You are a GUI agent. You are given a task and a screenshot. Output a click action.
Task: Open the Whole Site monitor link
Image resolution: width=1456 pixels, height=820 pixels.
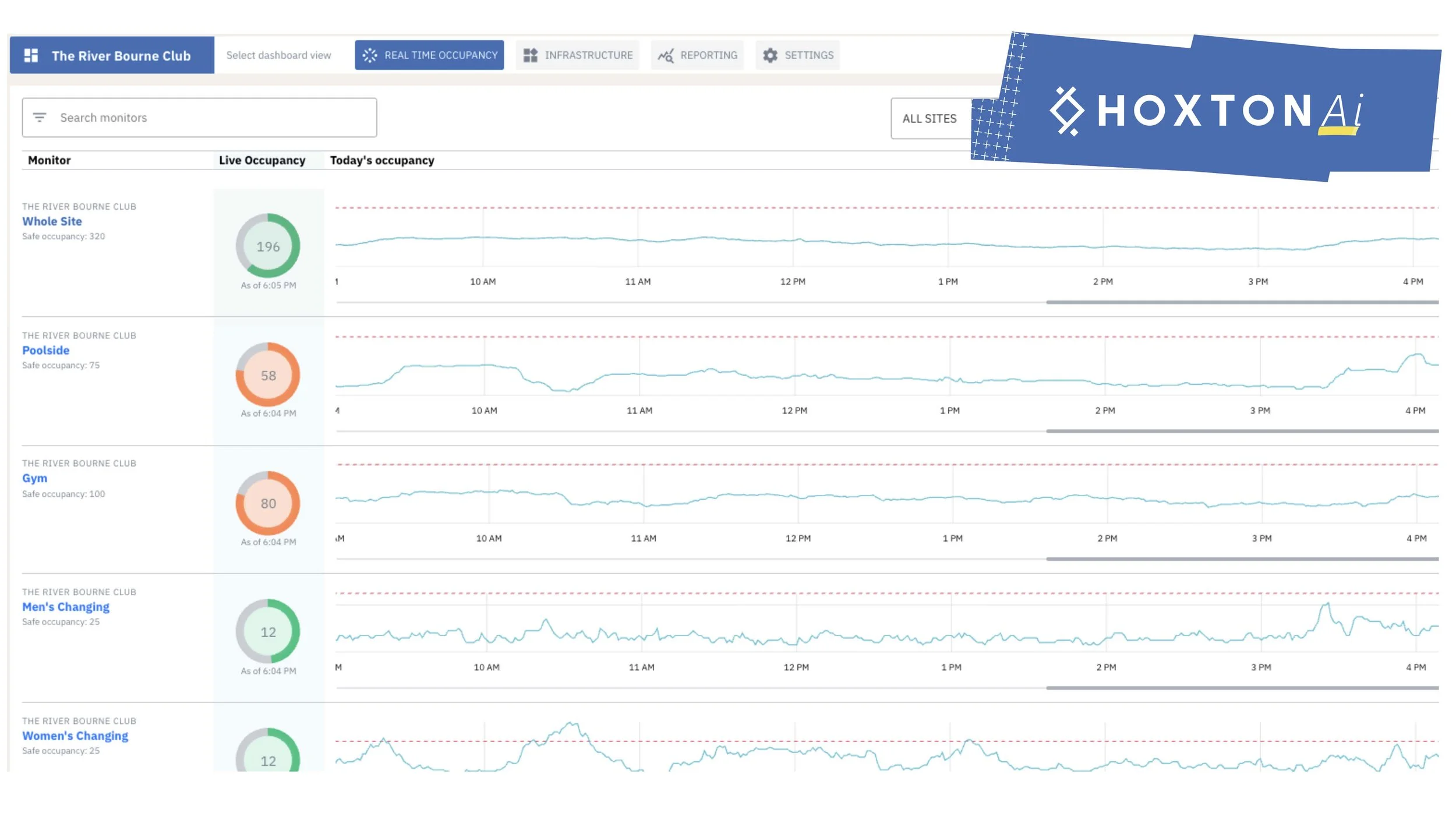(x=52, y=221)
